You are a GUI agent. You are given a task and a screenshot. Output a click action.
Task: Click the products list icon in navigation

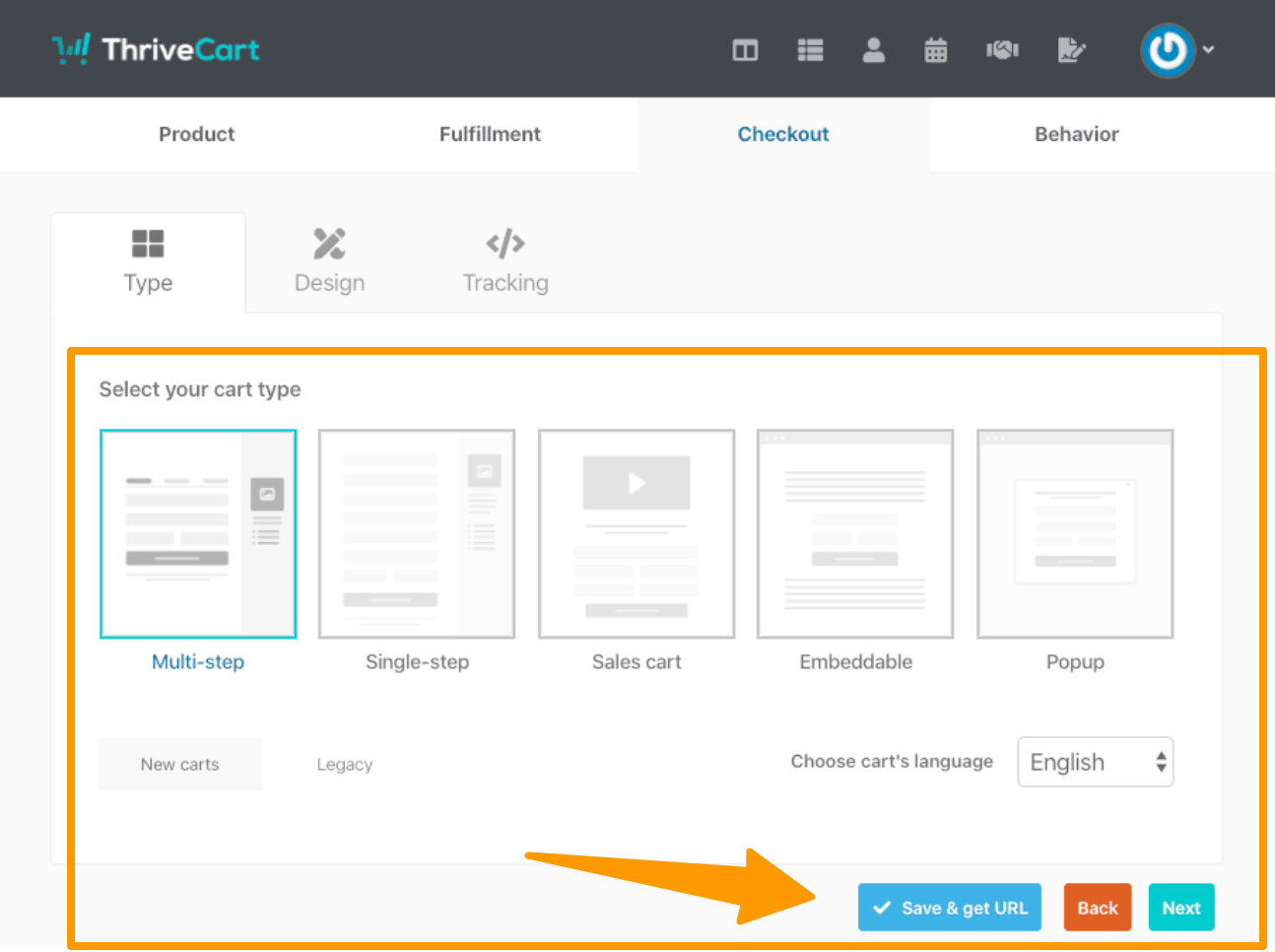coord(810,49)
